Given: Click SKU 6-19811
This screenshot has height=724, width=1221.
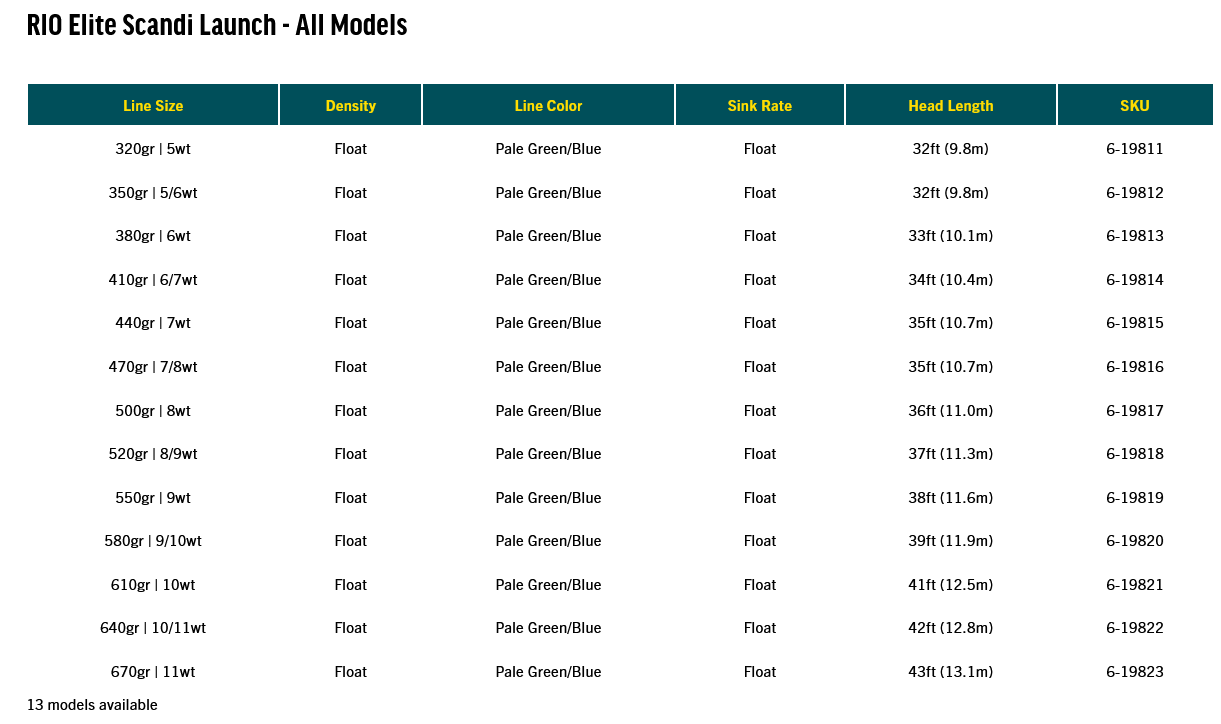Looking at the screenshot, I should (1135, 149).
